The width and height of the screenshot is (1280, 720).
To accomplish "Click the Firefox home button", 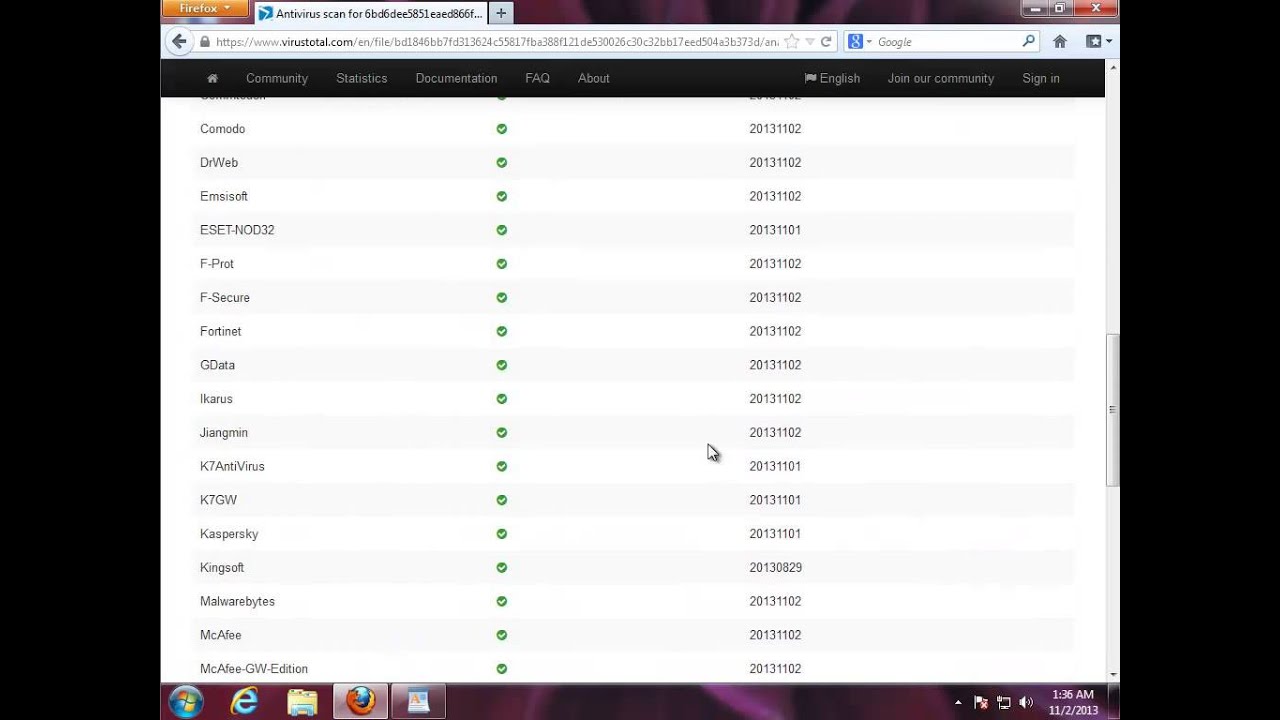I will pyautogui.click(x=1060, y=42).
